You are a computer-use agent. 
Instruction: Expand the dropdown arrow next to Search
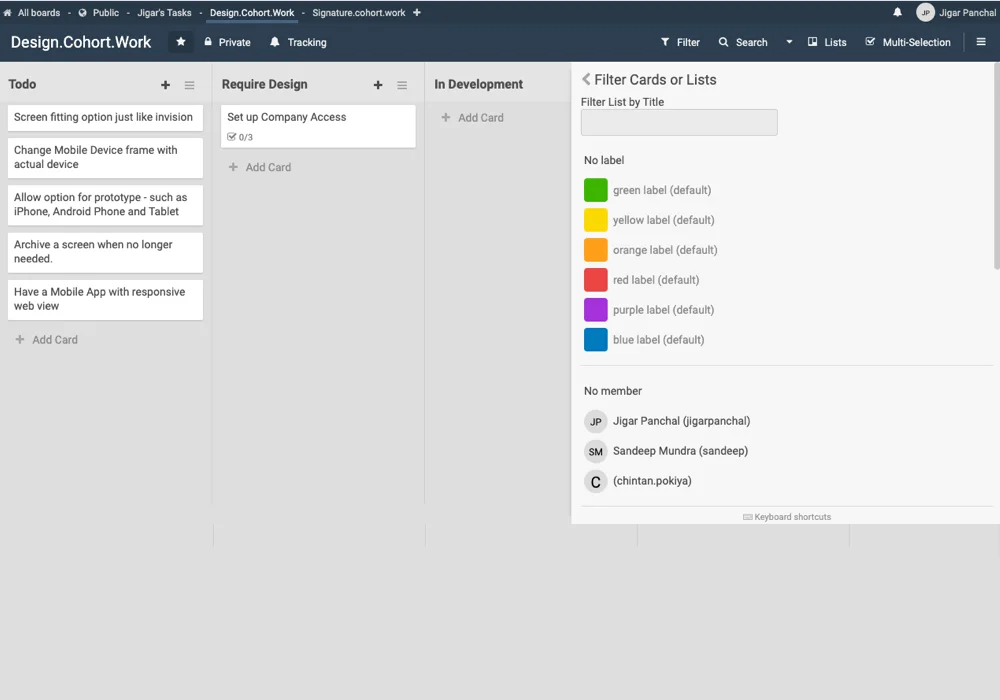tap(789, 42)
